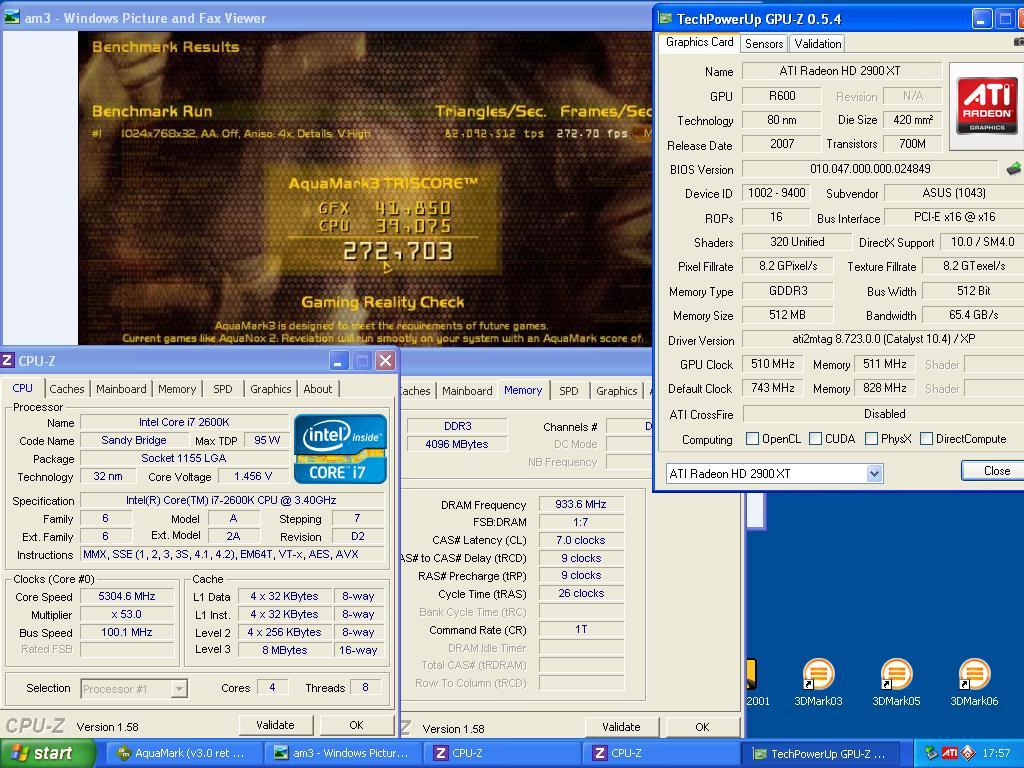Viewport: 1024px width, 768px height.
Task: Switch to Mainboard tab in front CPU-Z window
Action: click(121, 389)
